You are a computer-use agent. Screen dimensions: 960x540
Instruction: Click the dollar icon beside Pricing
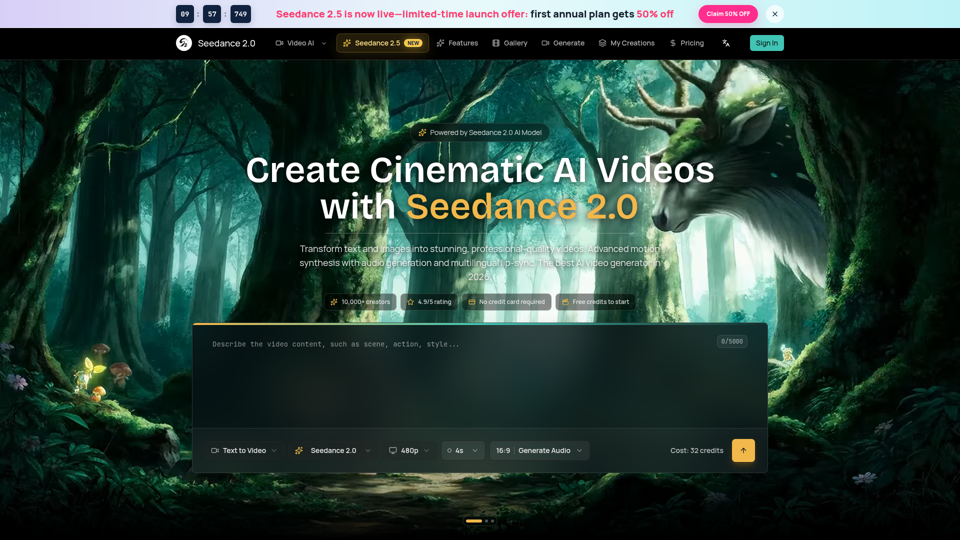pyautogui.click(x=673, y=43)
